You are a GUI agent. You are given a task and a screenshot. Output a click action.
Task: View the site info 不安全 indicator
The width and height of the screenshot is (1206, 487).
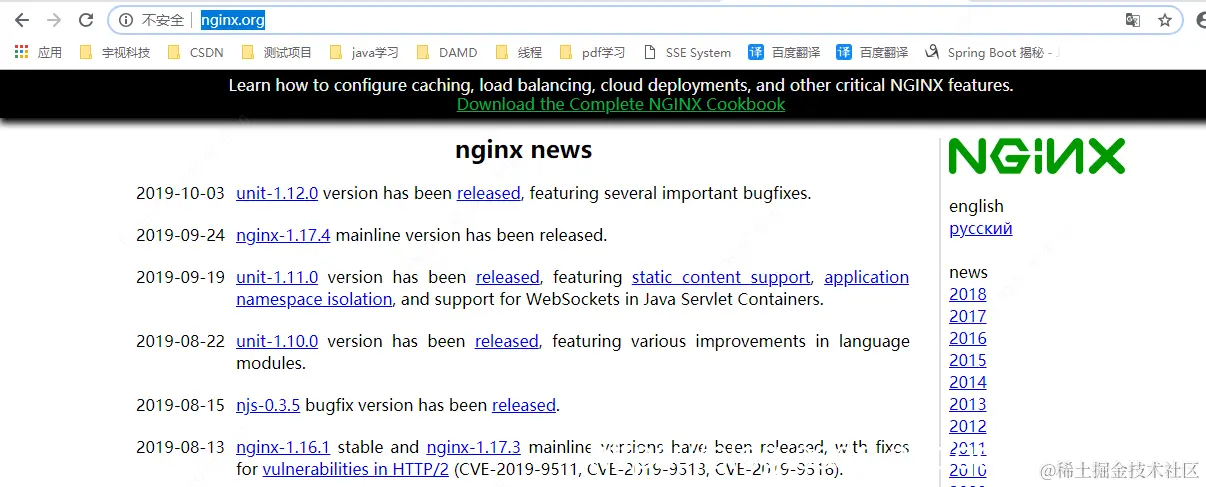click(151, 20)
